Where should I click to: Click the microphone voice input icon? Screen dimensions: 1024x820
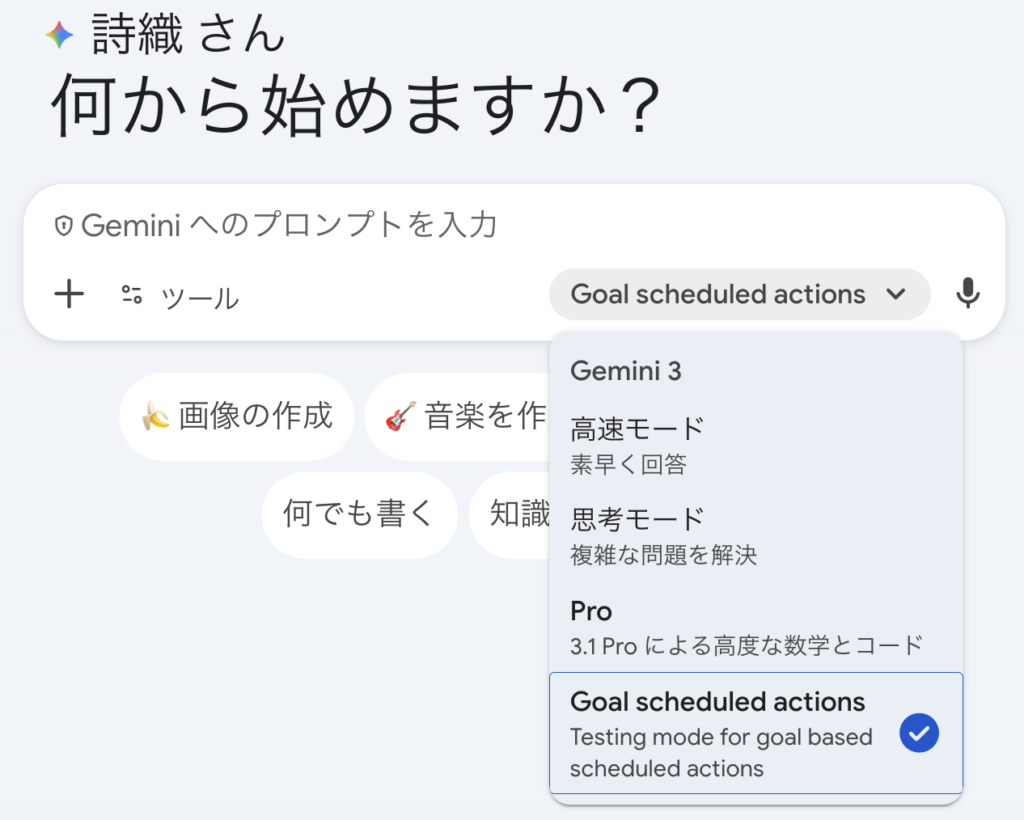tap(967, 294)
